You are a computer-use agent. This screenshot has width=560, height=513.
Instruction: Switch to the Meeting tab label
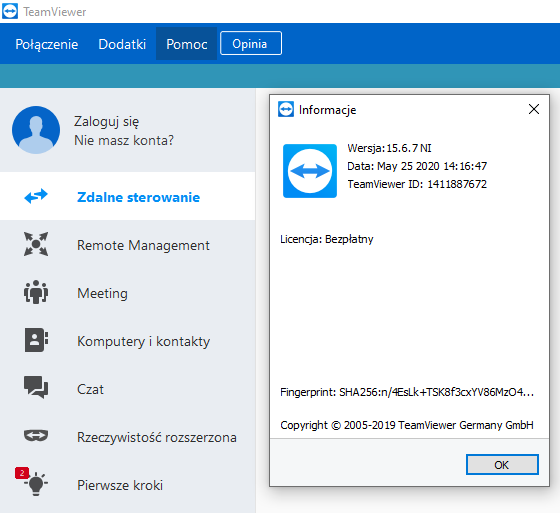point(102,293)
